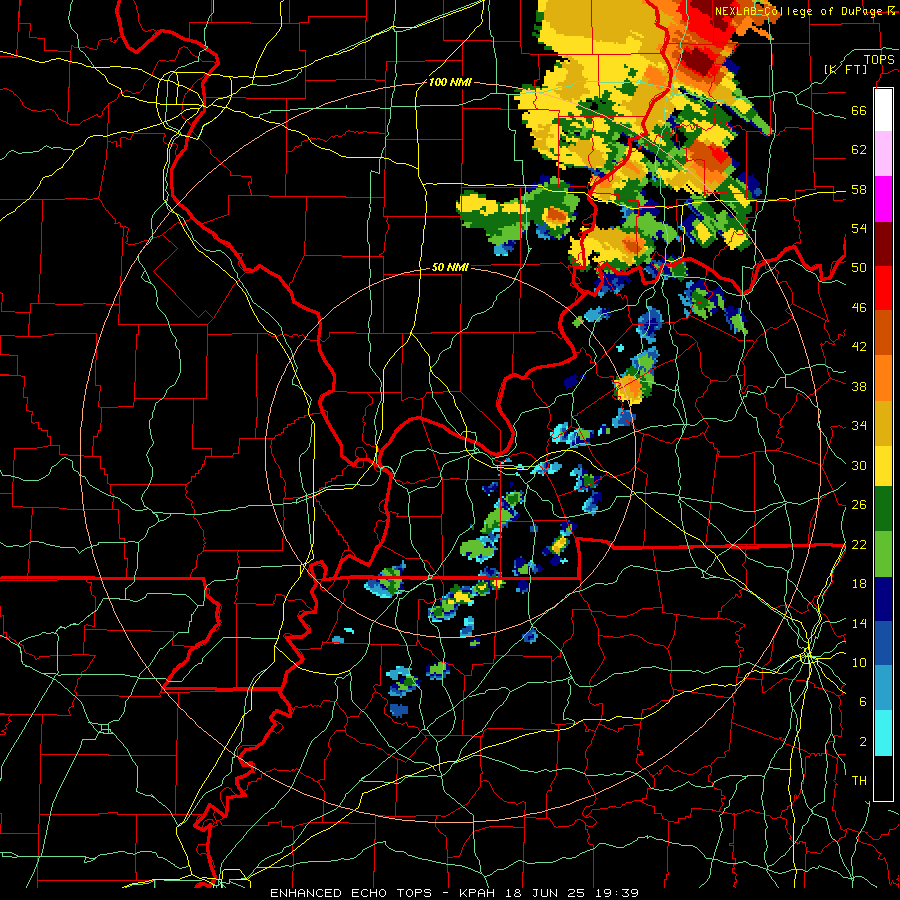900x900 pixels.
Task: Click the 22 legend value
Action: tap(859, 544)
